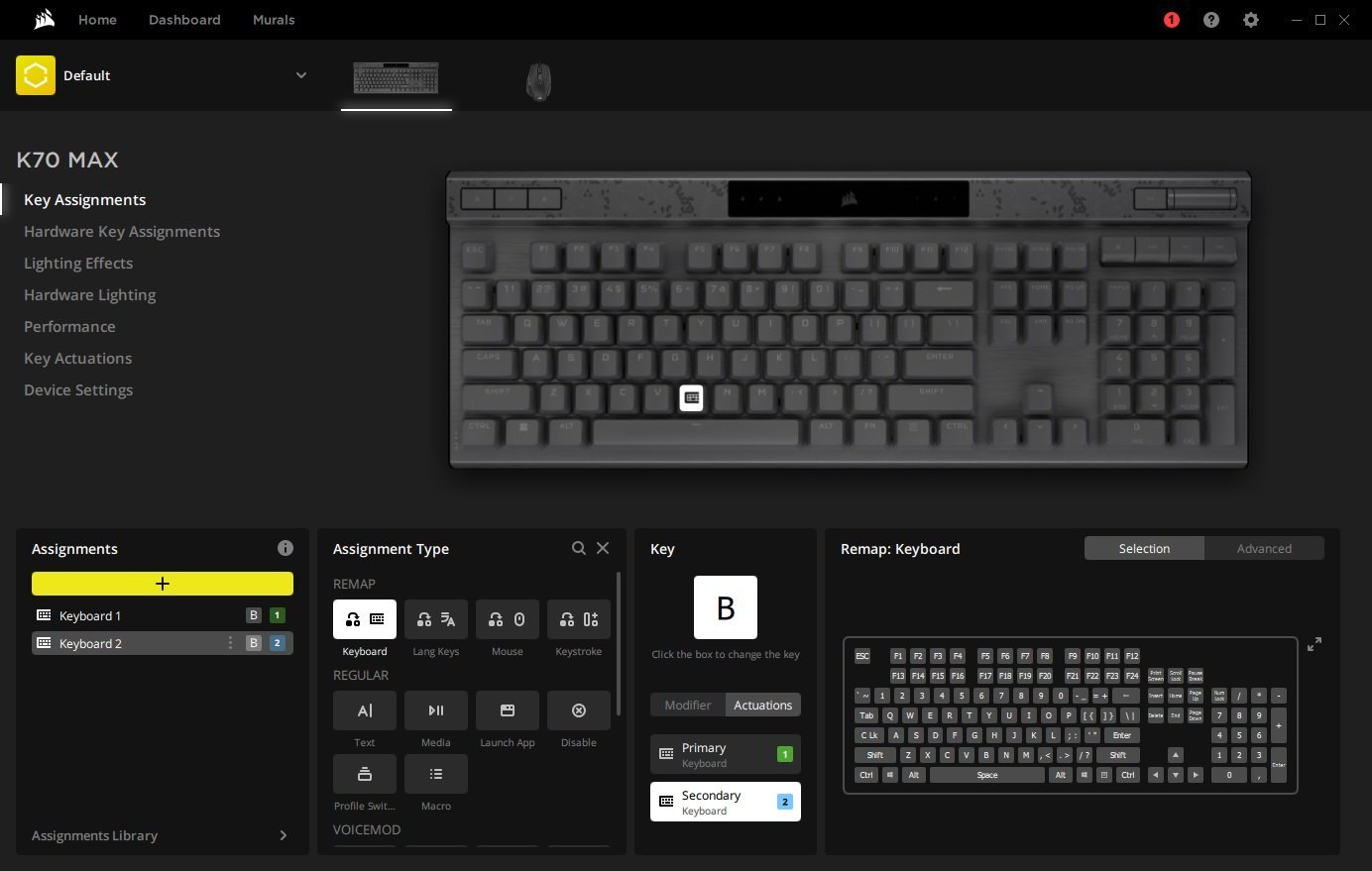Expand the remap keyboard view
Screen dimensions: 1372x871
[x=1315, y=644]
